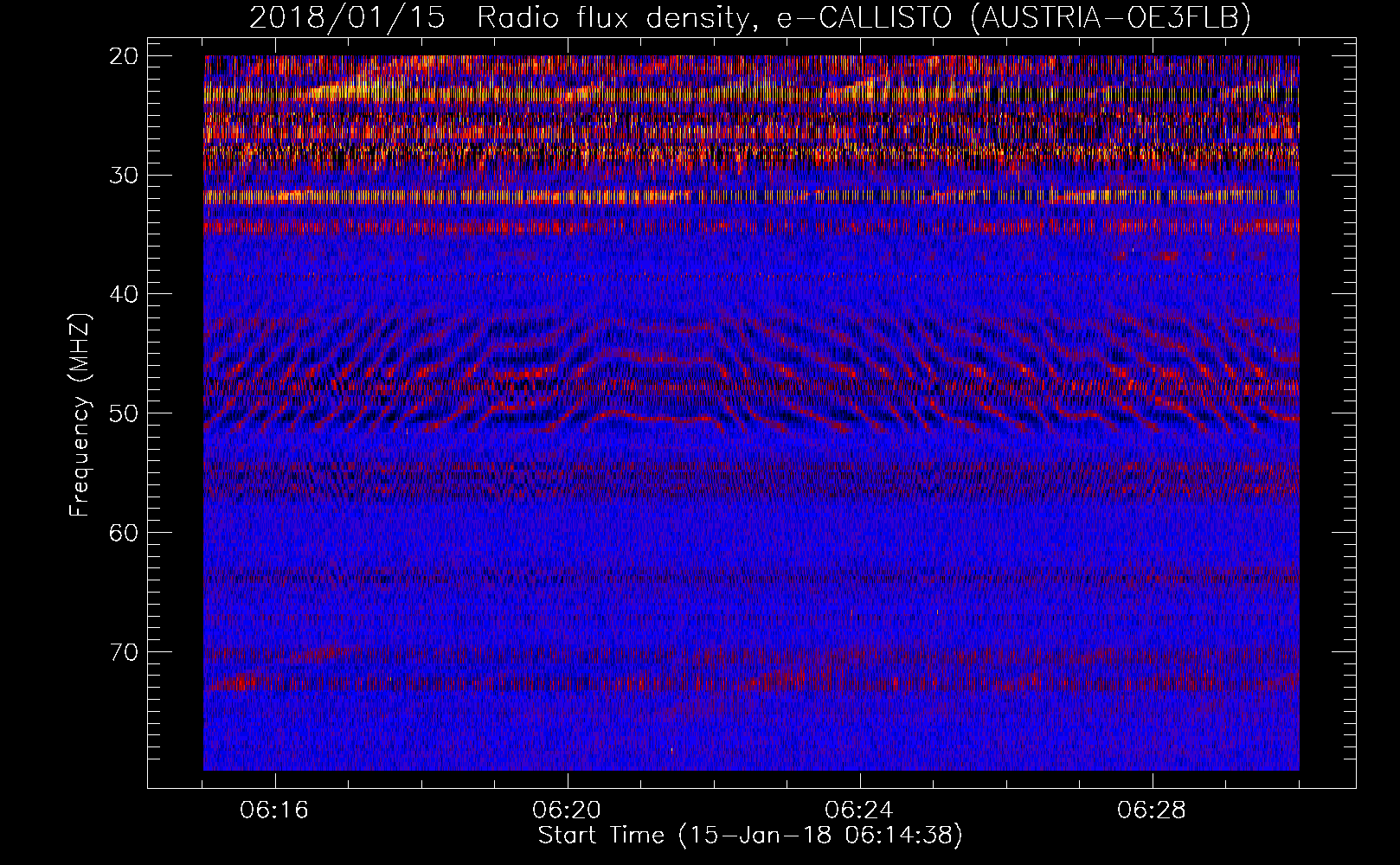Select the station name '(AUSTRIA-OE3FLB)' in title
The width and height of the screenshot is (1400, 865).
click(x=1110, y=17)
